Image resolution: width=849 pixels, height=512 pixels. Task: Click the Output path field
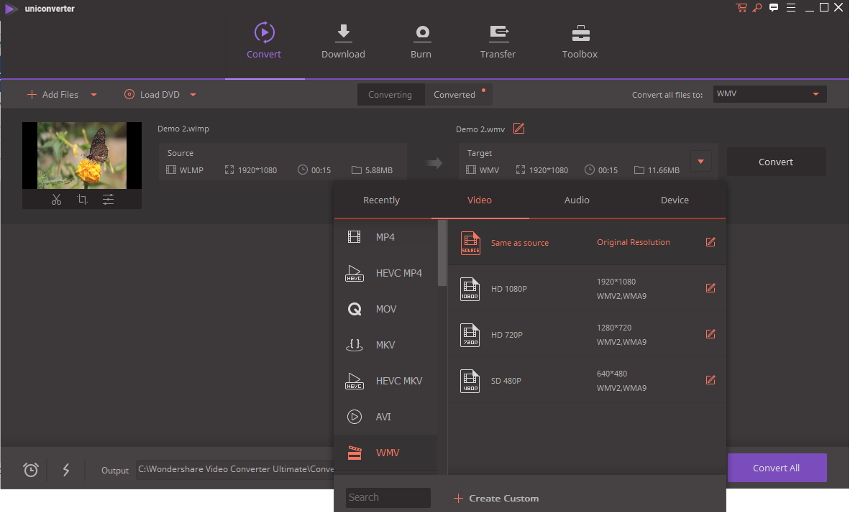pyautogui.click(x=235, y=469)
